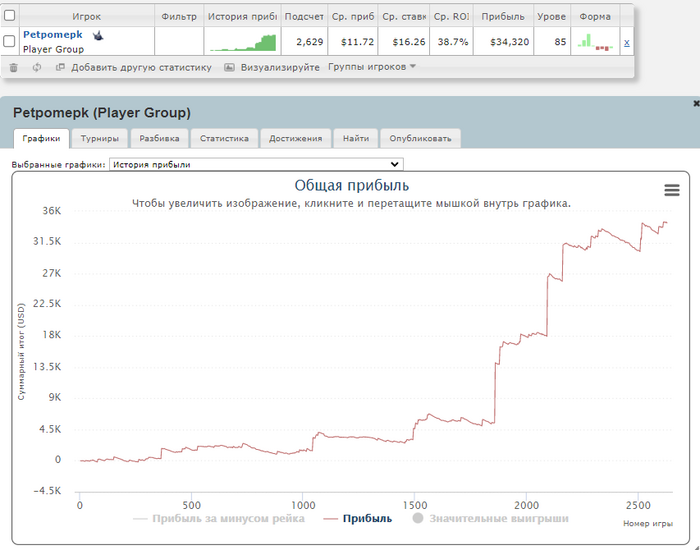Open the Опубликовать tab
The image size is (700, 550).
click(x=420, y=138)
